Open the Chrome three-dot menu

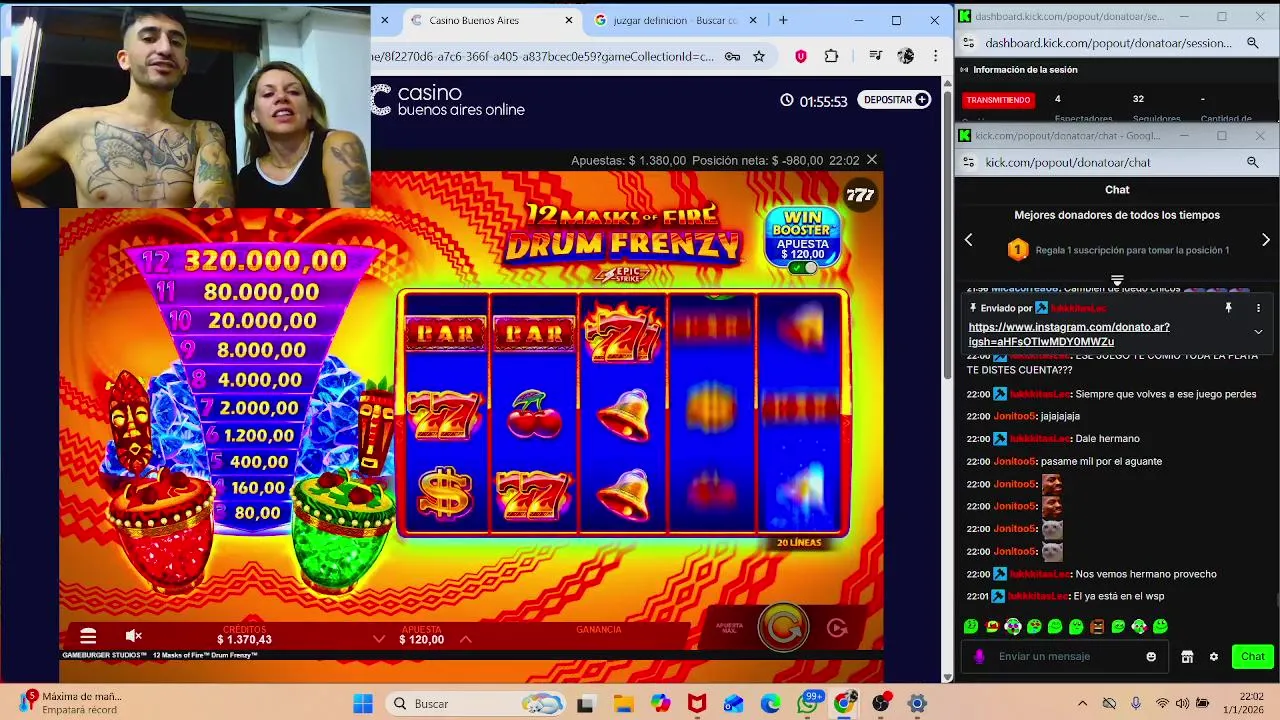[935, 57]
